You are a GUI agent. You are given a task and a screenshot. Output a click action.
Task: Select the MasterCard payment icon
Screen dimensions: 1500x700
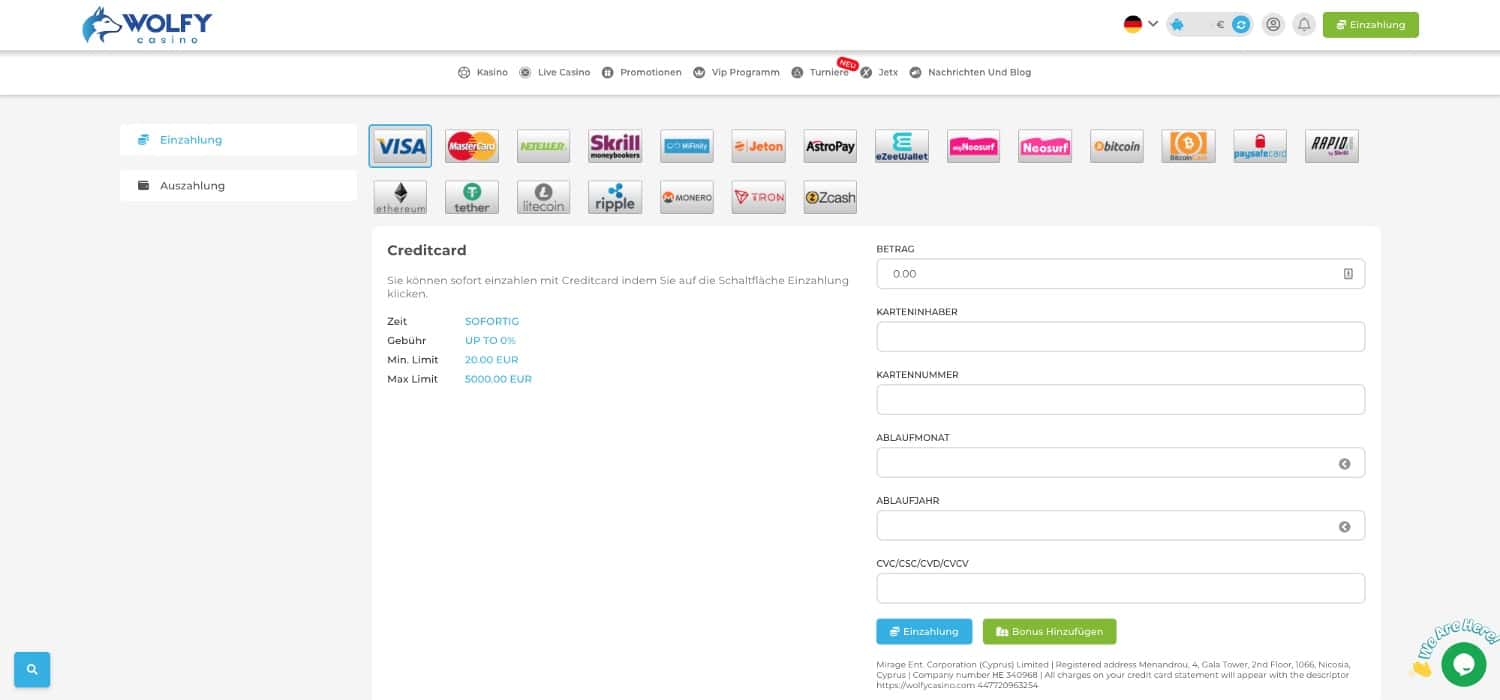tap(472, 146)
